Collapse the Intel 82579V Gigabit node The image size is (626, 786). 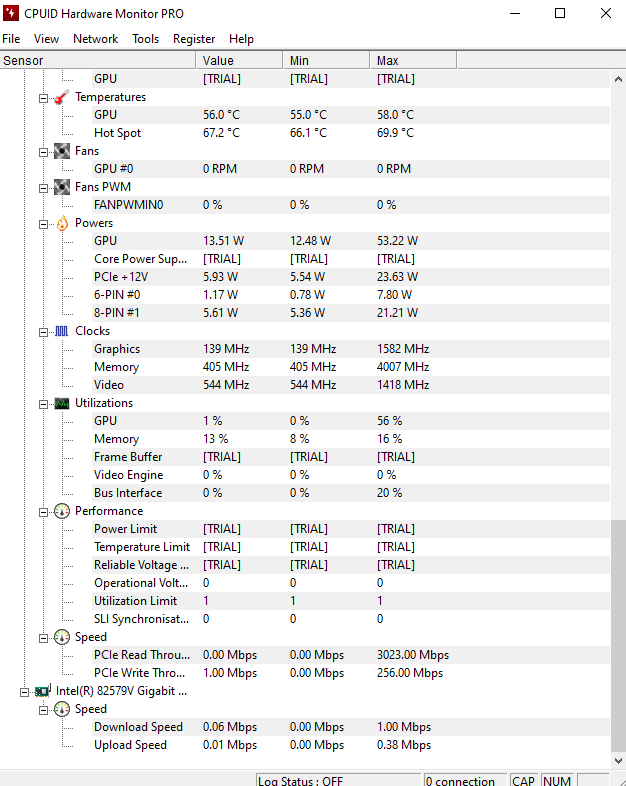tap(24, 691)
